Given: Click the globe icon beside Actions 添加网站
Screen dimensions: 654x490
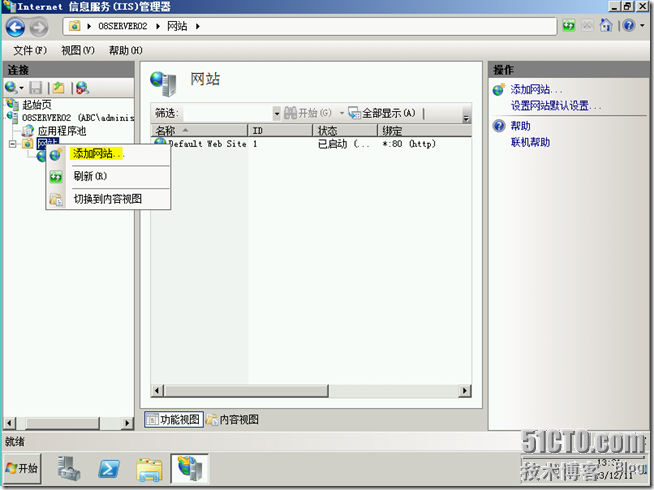Looking at the screenshot, I should (x=499, y=89).
